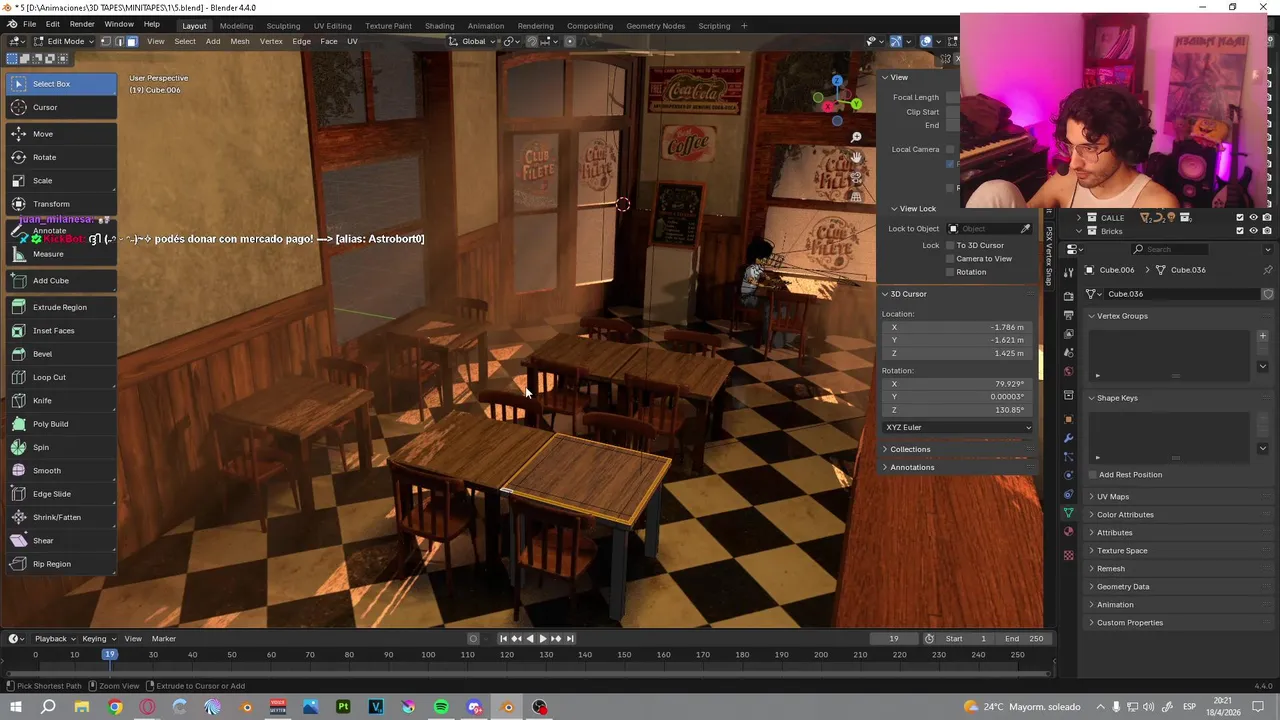The height and width of the screenshot is (720, 1280).
Task: Switch to edge select mode
Action: coord(119,41)
